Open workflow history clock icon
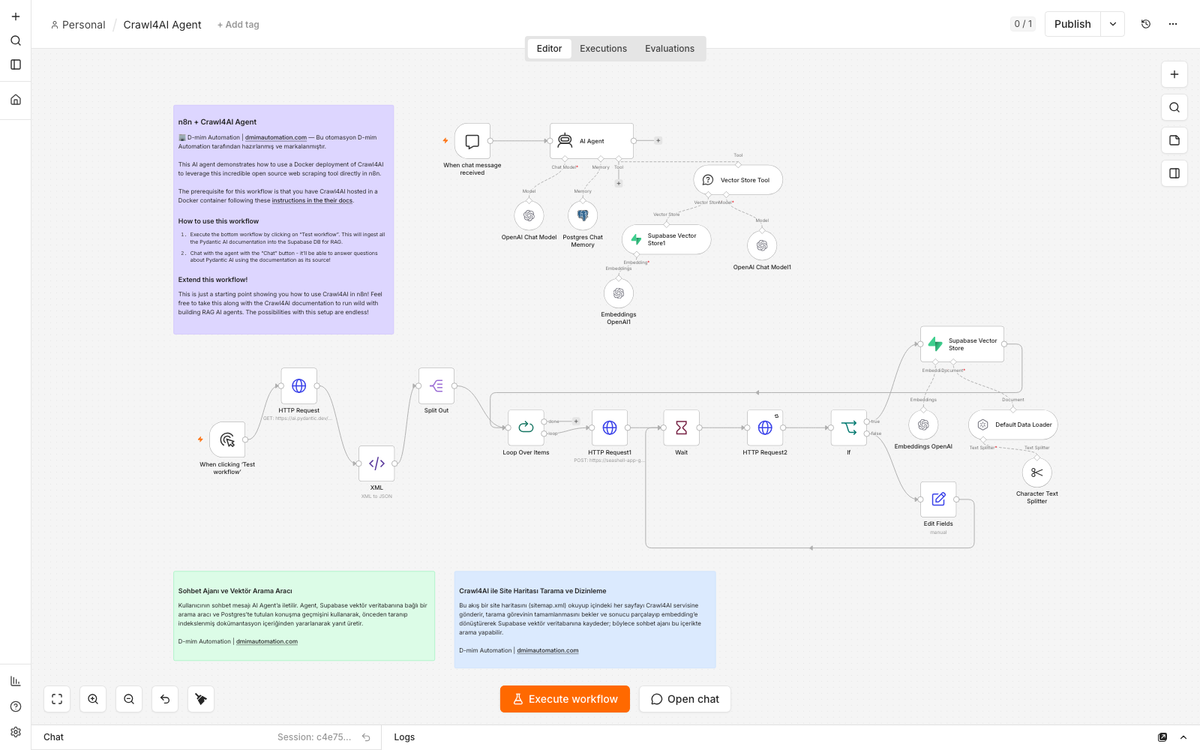1200x750 pixels. point(1146,24)
